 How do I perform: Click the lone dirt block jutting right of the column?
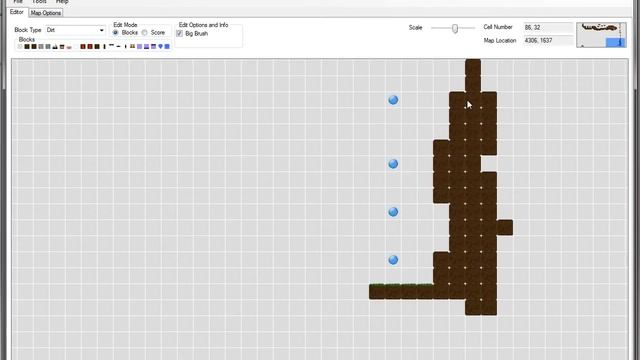point(505,228)
